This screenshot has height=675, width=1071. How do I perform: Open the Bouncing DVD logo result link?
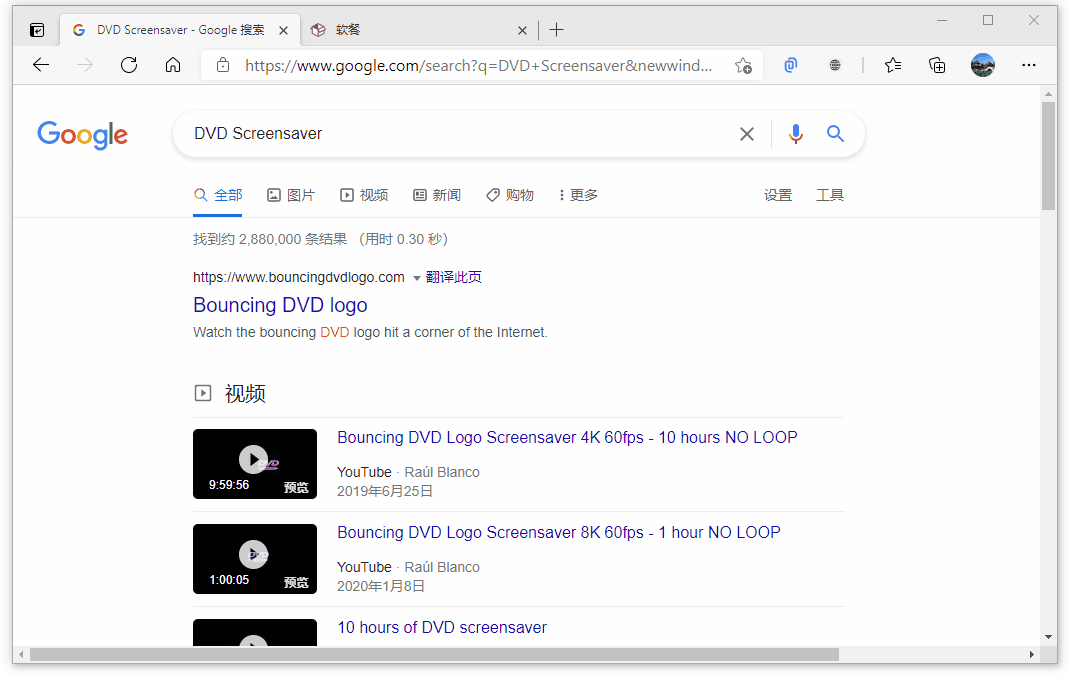coord(280,305)
